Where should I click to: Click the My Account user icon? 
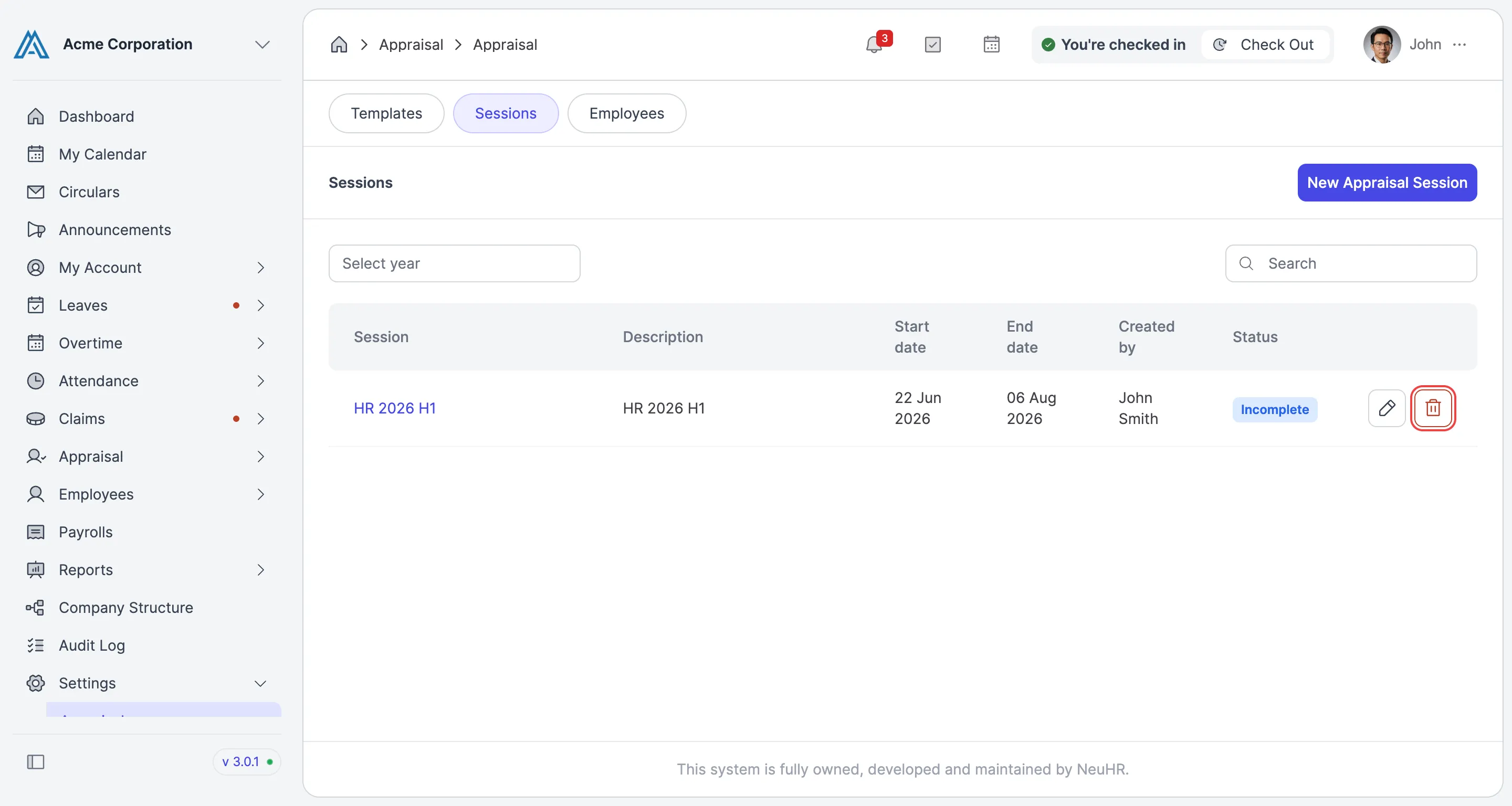pyautogui.click(x=36, y=268)
